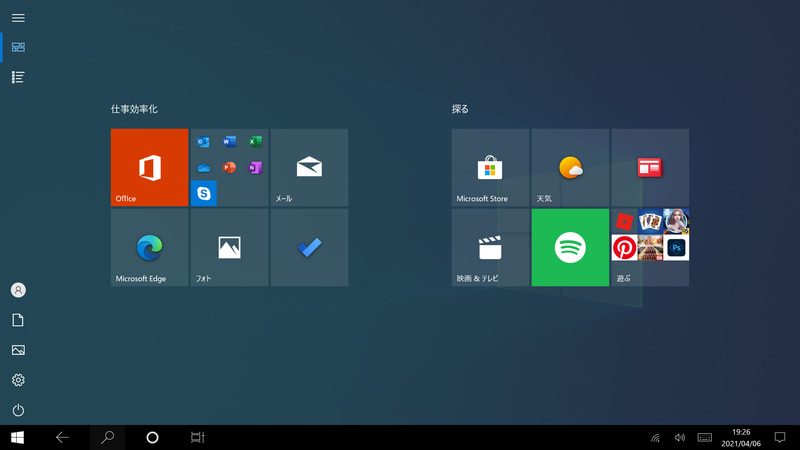The height and width of the screenshot is (450, 800).
Task: Open the Microsoft Store tile
Action: click(x=490, y=167)
